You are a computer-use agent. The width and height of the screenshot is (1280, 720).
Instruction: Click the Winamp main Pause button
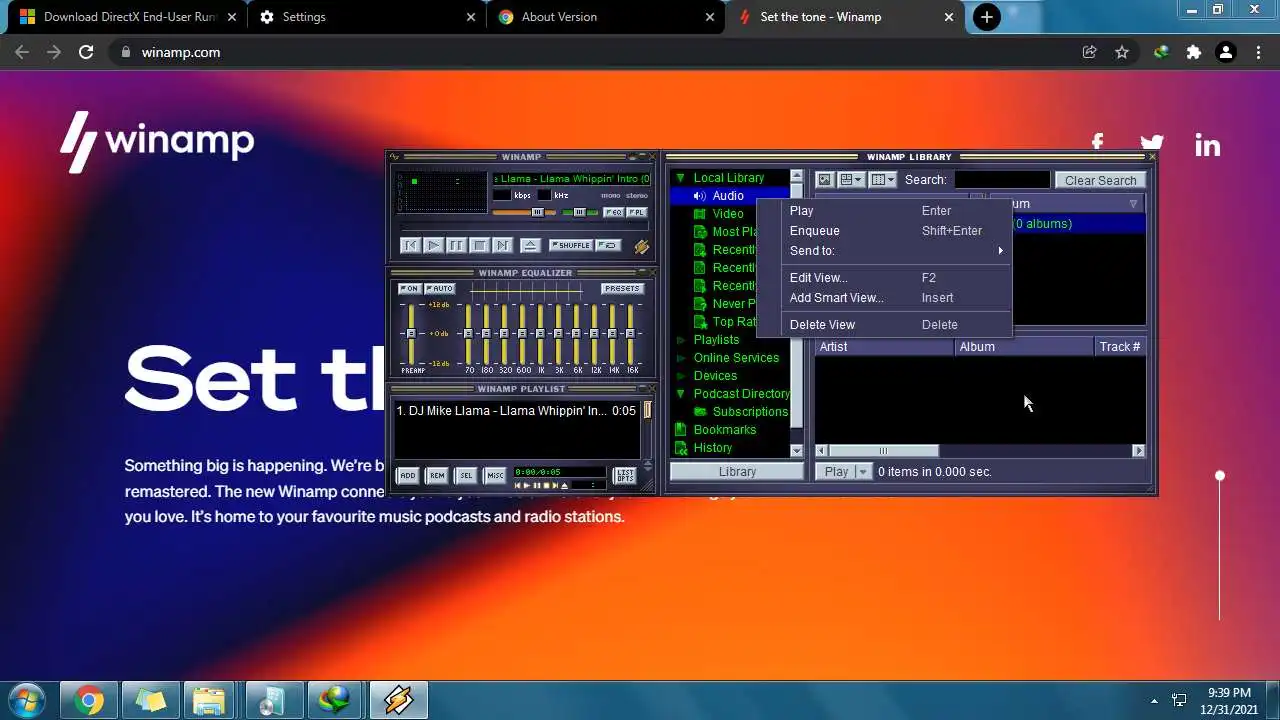(x=456, y=245)
